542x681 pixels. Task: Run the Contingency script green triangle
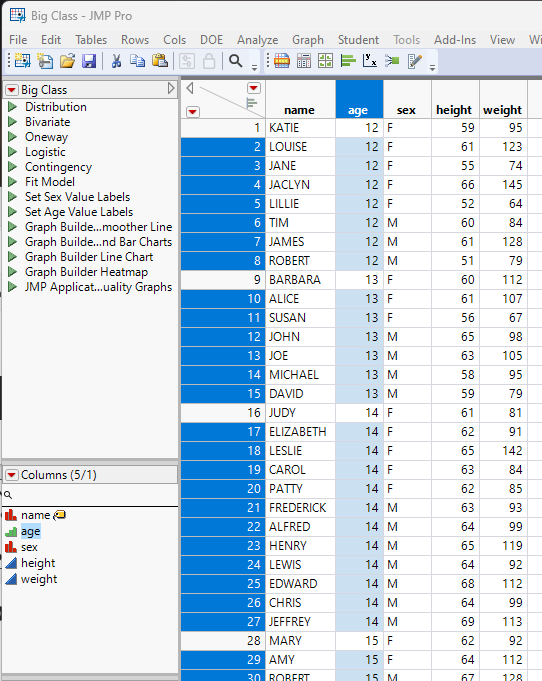point(13,167)
